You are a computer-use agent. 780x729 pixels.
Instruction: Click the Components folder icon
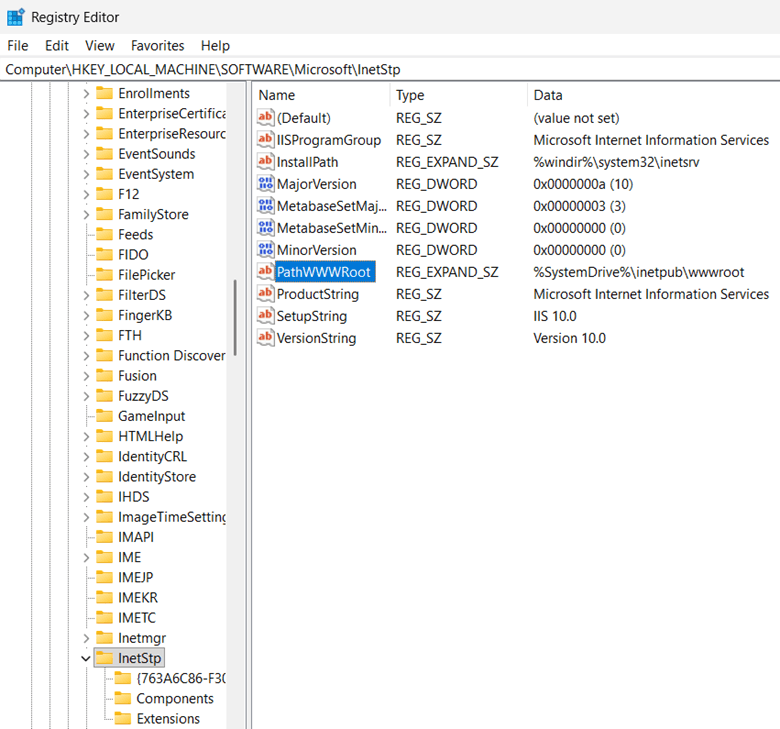coord(122,698)
